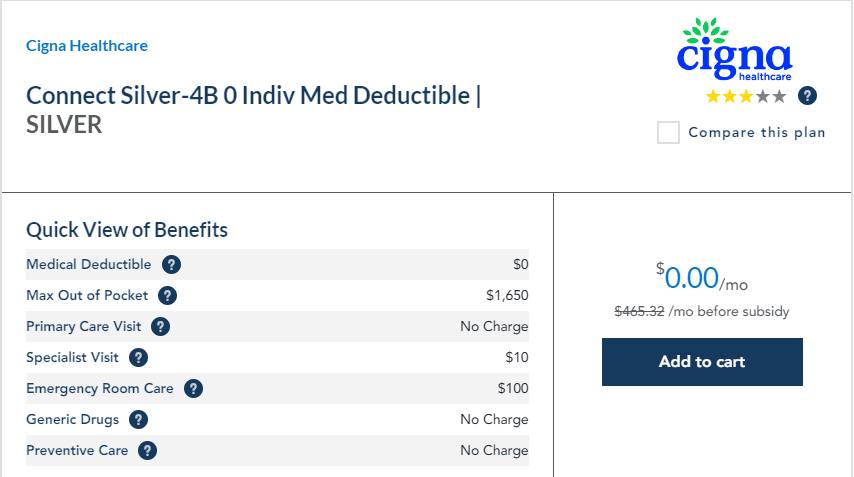Show Emergency Room Care help info
This screenshot has height=477, width=854.
pyautogui.click(x=194, y=389)
